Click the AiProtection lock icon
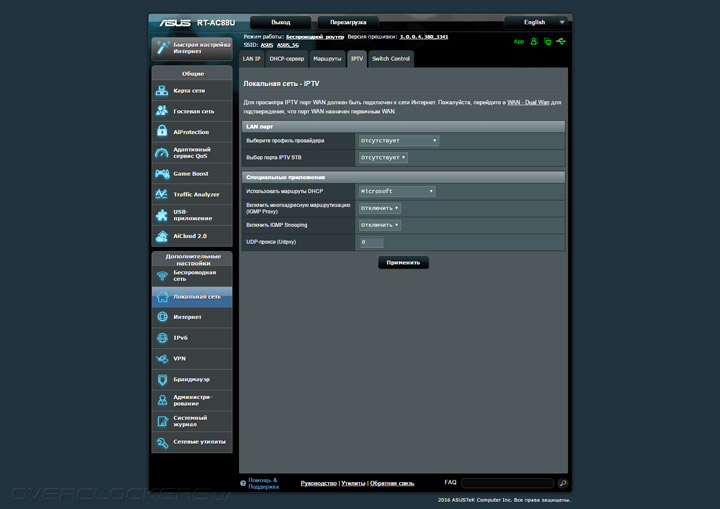The width and height of the screenshot is (720, 509). (162, 131)
